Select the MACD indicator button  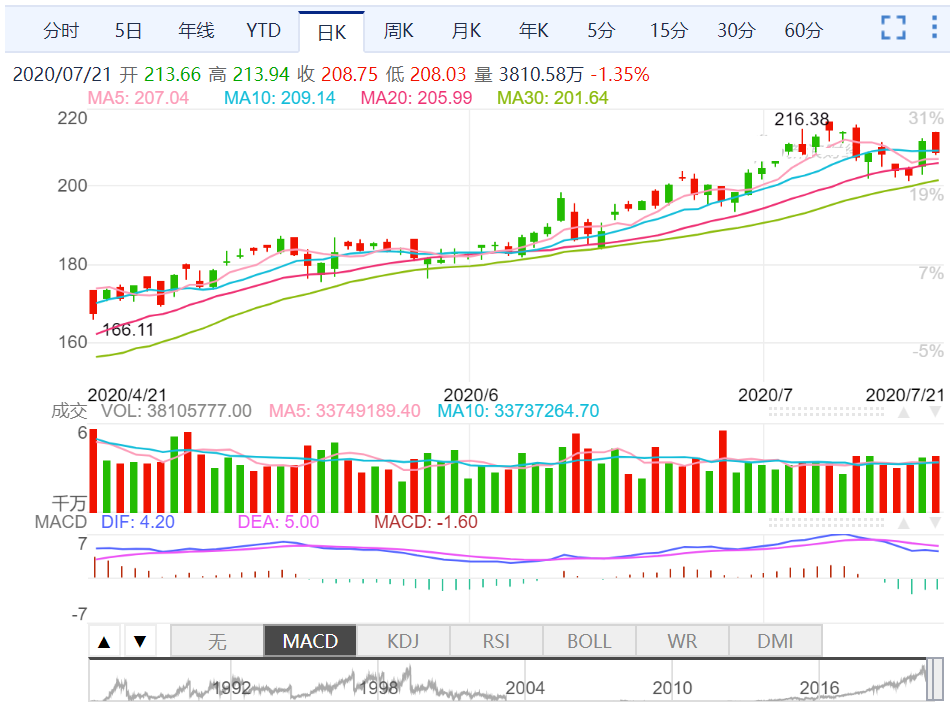pos(310,641)
